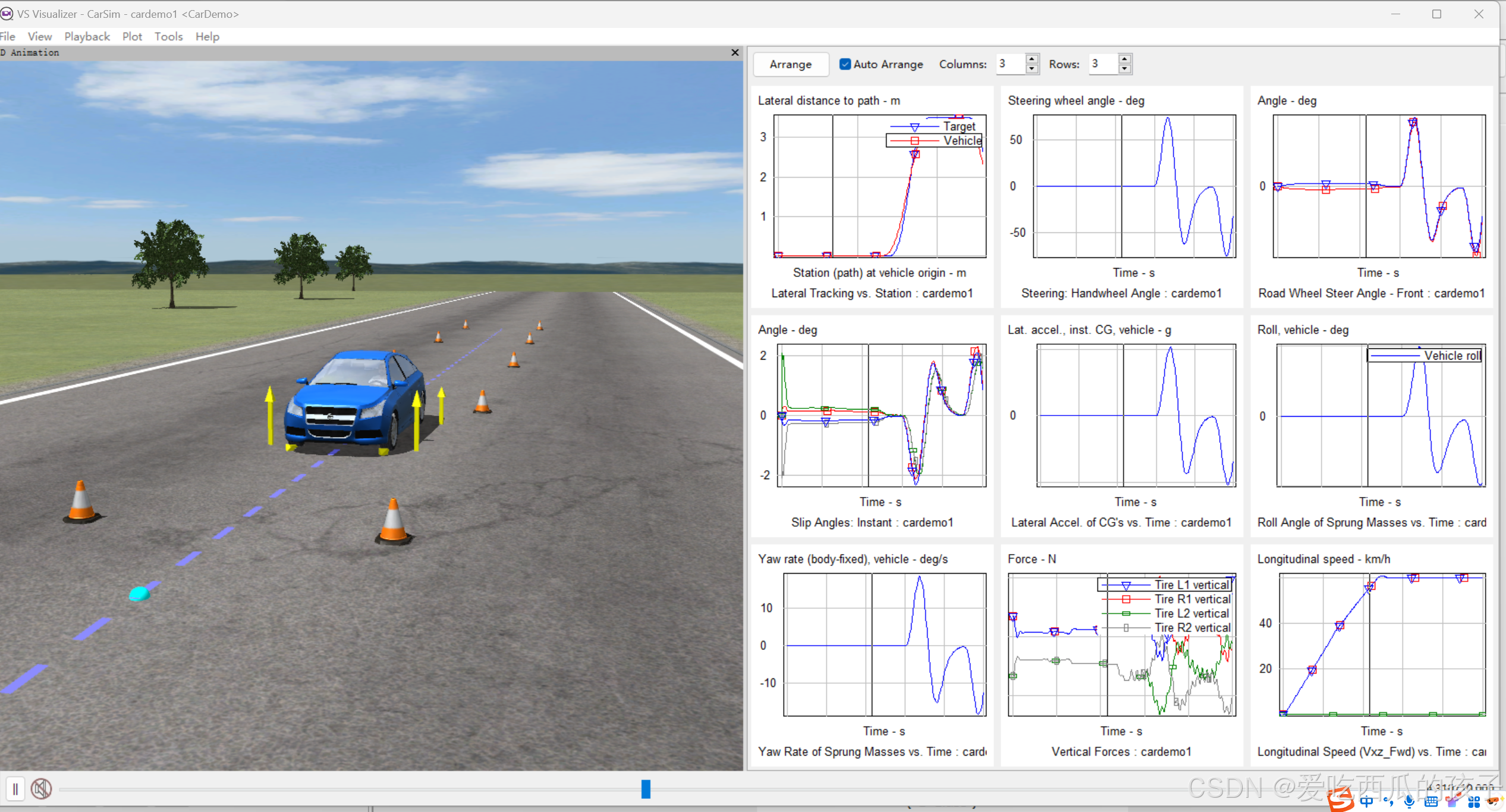Click the Chinese language mode indicator
This screenshot has height=812, width=1506.
[1367, 802]
